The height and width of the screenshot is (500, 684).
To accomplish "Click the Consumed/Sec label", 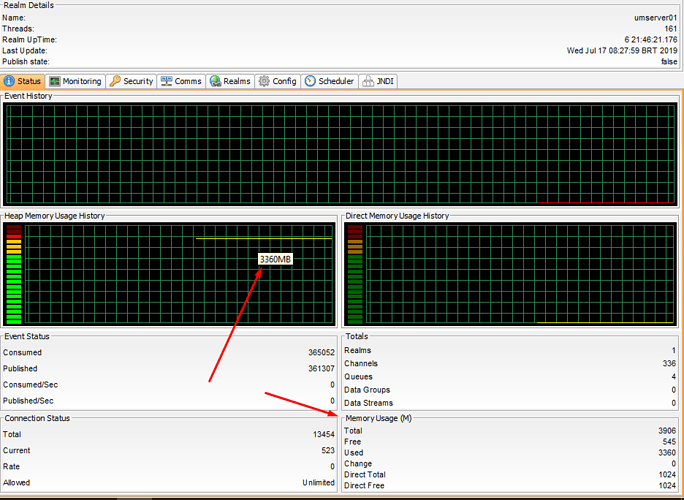I will pyautogui.click(x=31, y=385).
